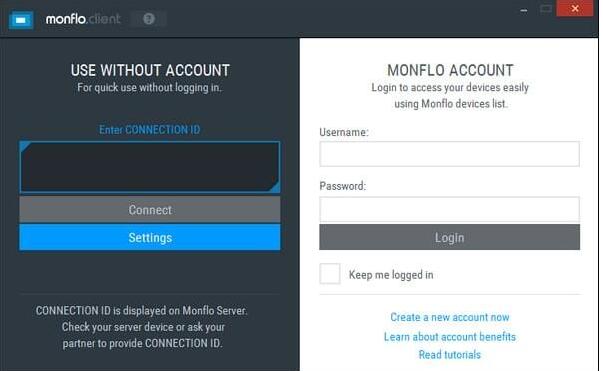Open Create a new account now link

(x=450, y=317)
